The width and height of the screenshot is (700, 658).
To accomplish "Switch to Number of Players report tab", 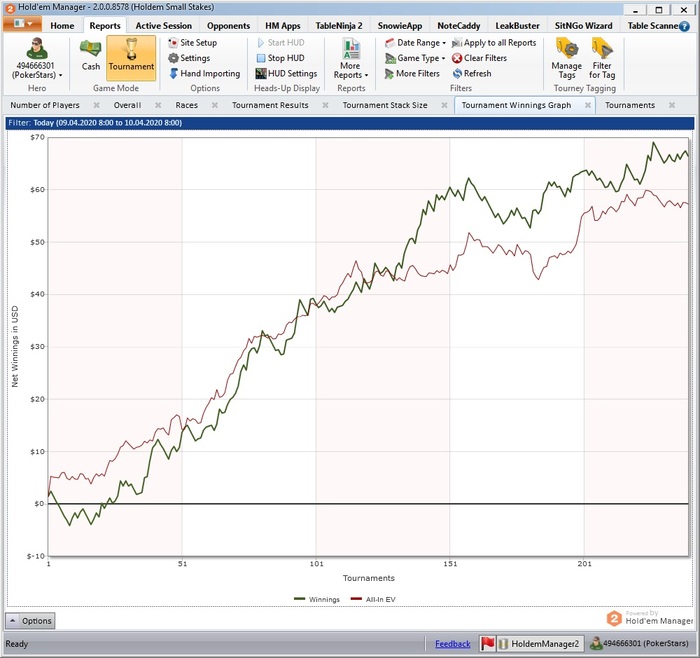I will point(45,105).
